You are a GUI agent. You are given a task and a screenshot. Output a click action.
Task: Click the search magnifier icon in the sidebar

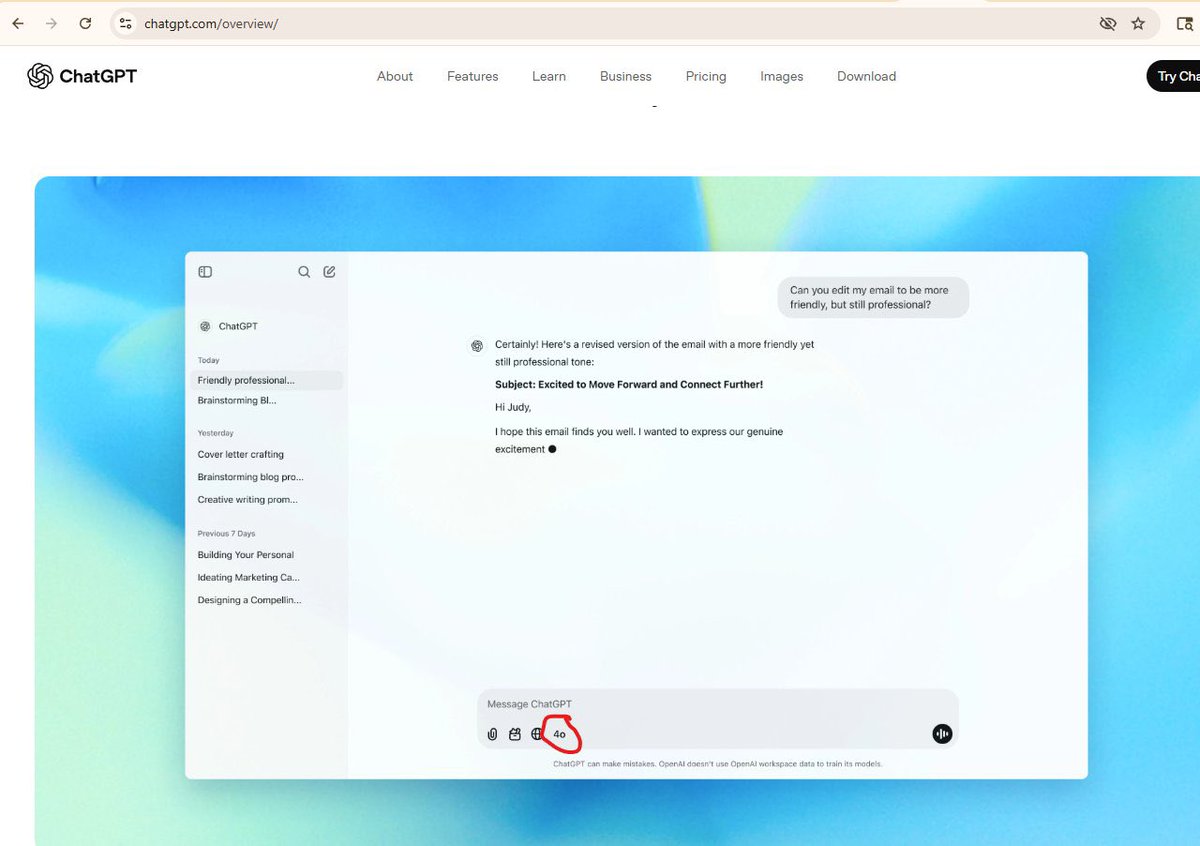pyautogui.click(x=304, y=272)
